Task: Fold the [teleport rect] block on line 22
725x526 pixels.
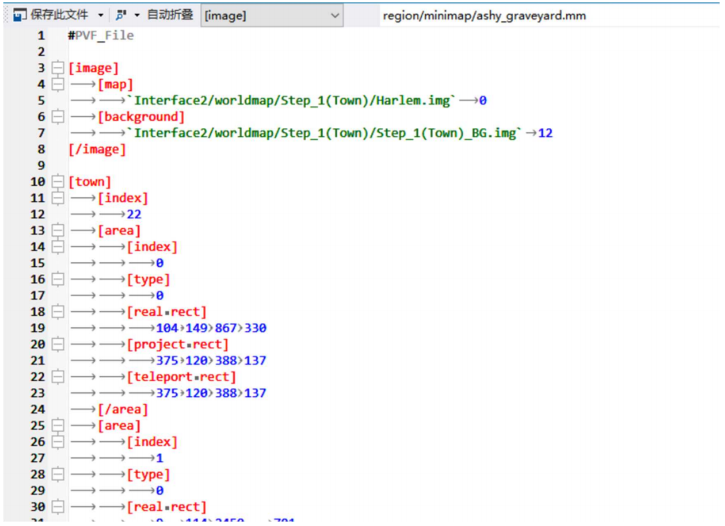Action: tap(57, 377)
